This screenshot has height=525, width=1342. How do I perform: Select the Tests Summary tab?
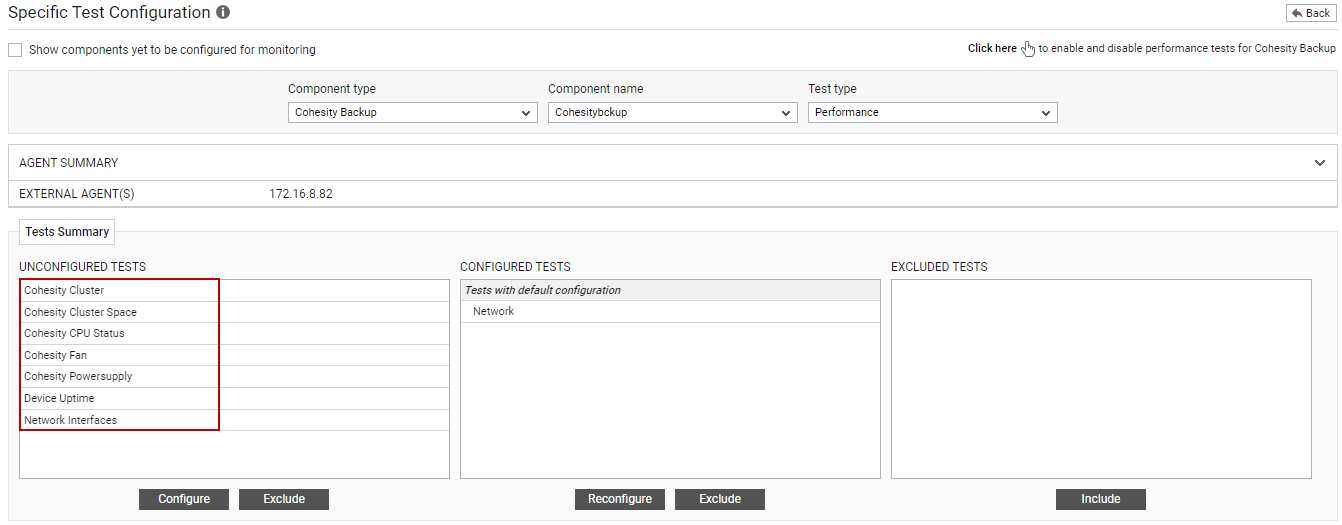[67, 232]
